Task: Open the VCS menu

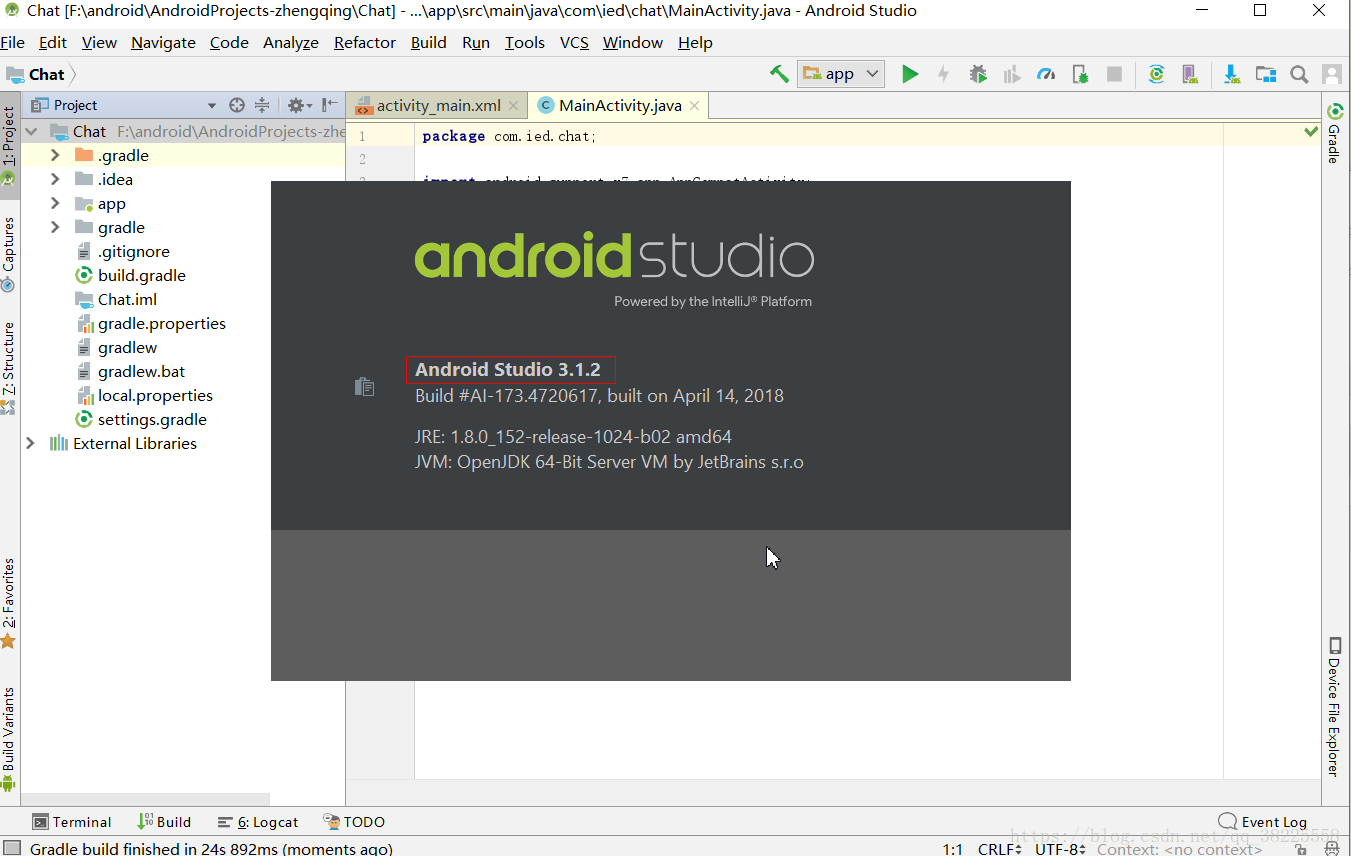Action: (574, 42)
